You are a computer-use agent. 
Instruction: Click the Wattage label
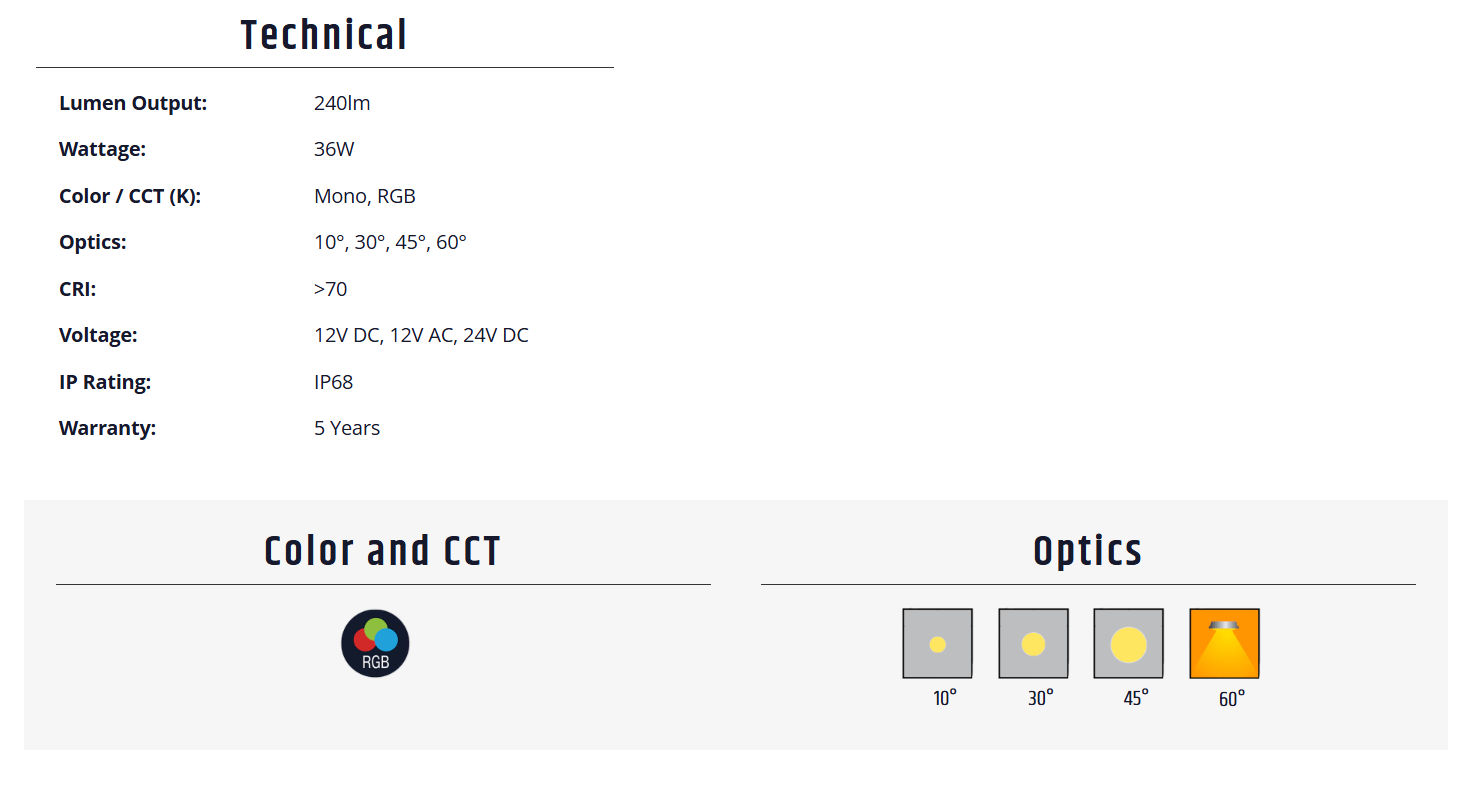[102, 149]
